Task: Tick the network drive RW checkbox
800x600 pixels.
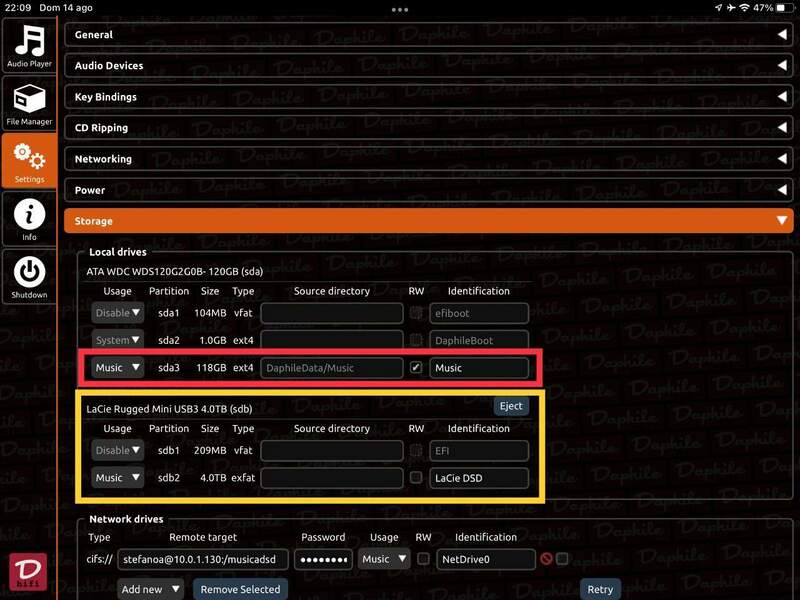Action: [424, 559]
